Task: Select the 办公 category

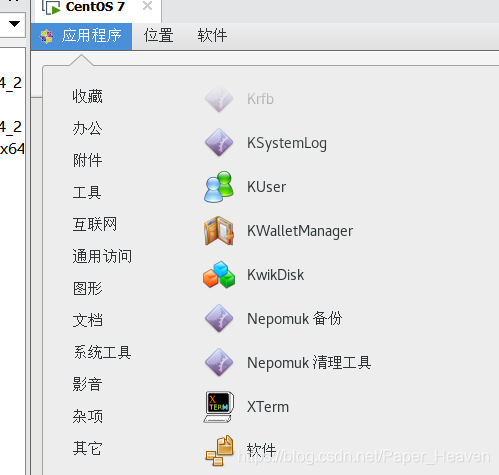Action: tap(87, 128)
